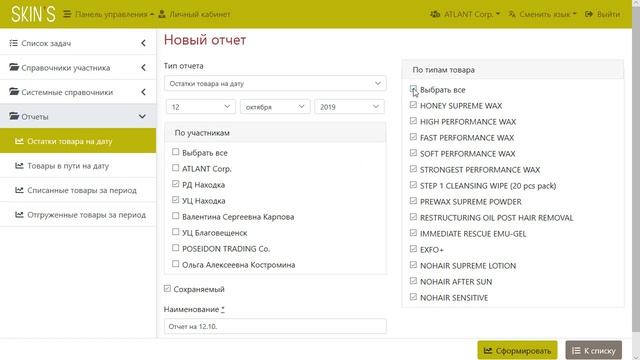Uncheck FAST PERFORMANCE WAX
Screen dimensions: 640x360
(413, 137)
